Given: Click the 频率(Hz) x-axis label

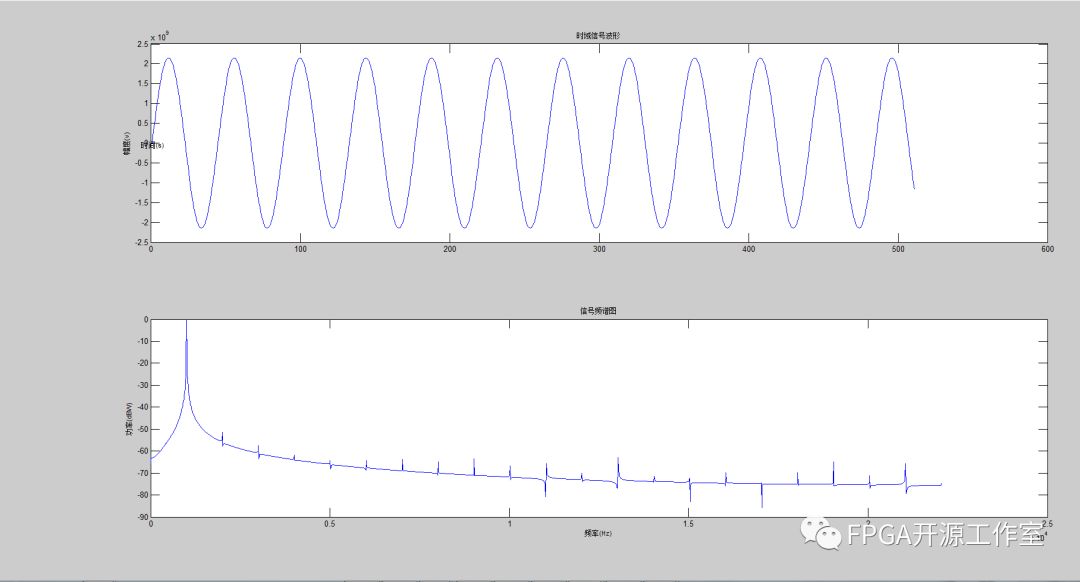Looking at the screenshot, I should click(598, 533).
